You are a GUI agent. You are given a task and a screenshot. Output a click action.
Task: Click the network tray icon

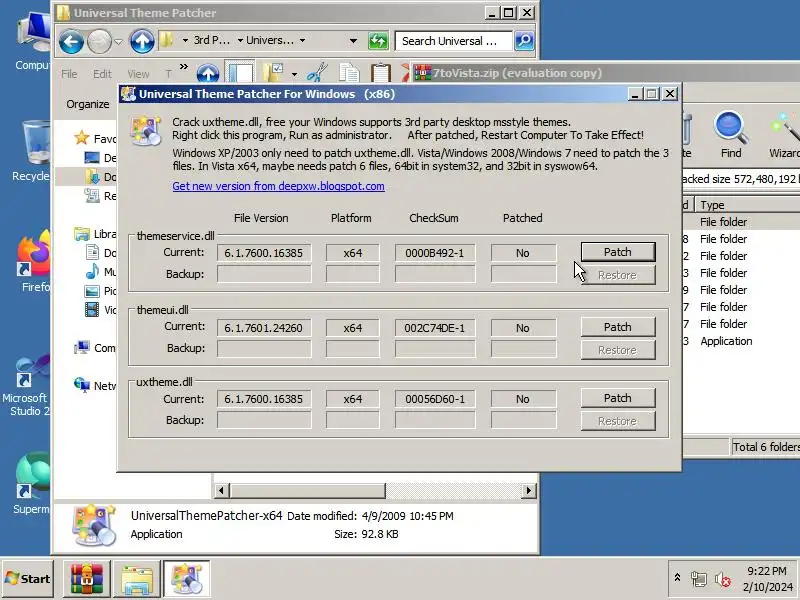click(x=698, y=579)
